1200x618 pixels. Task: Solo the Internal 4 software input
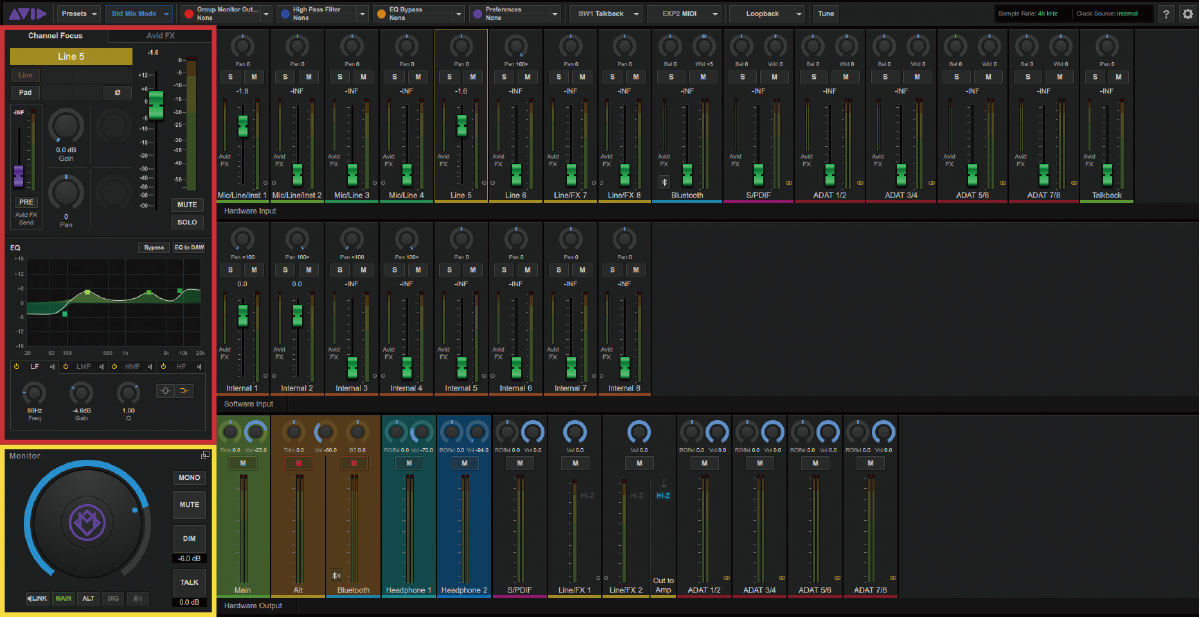click(x=395, y=270)
